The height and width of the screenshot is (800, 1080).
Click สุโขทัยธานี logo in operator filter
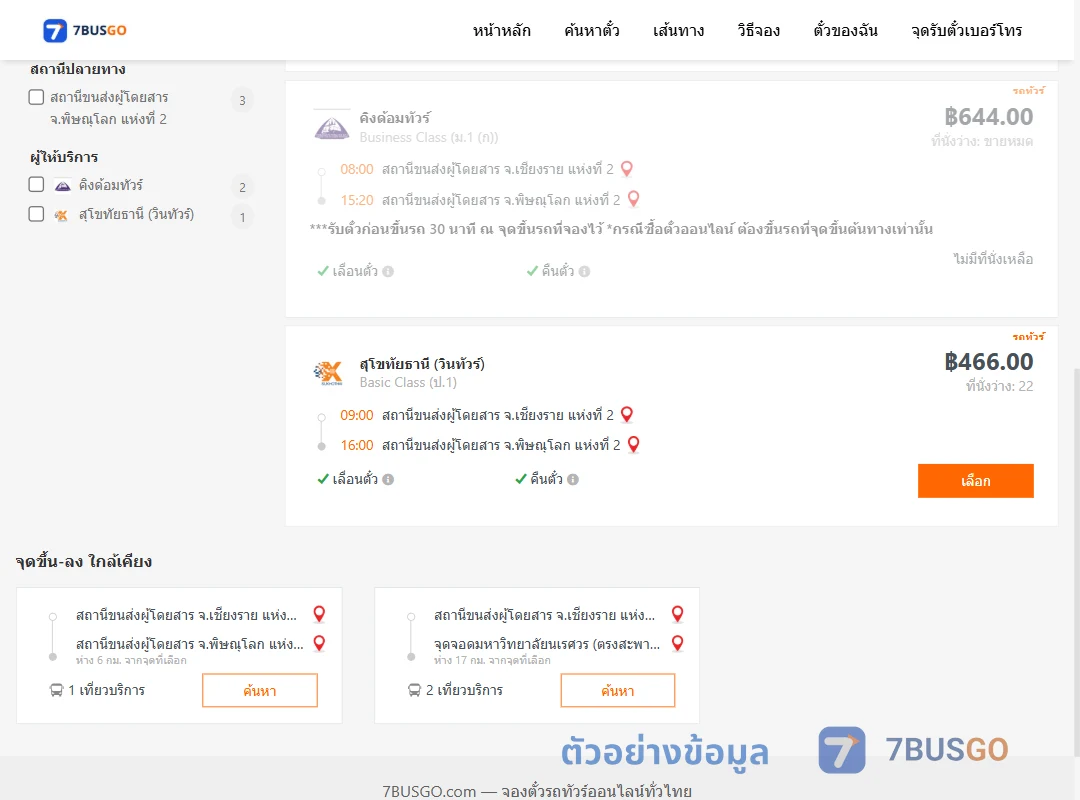[x=61, y=215]
